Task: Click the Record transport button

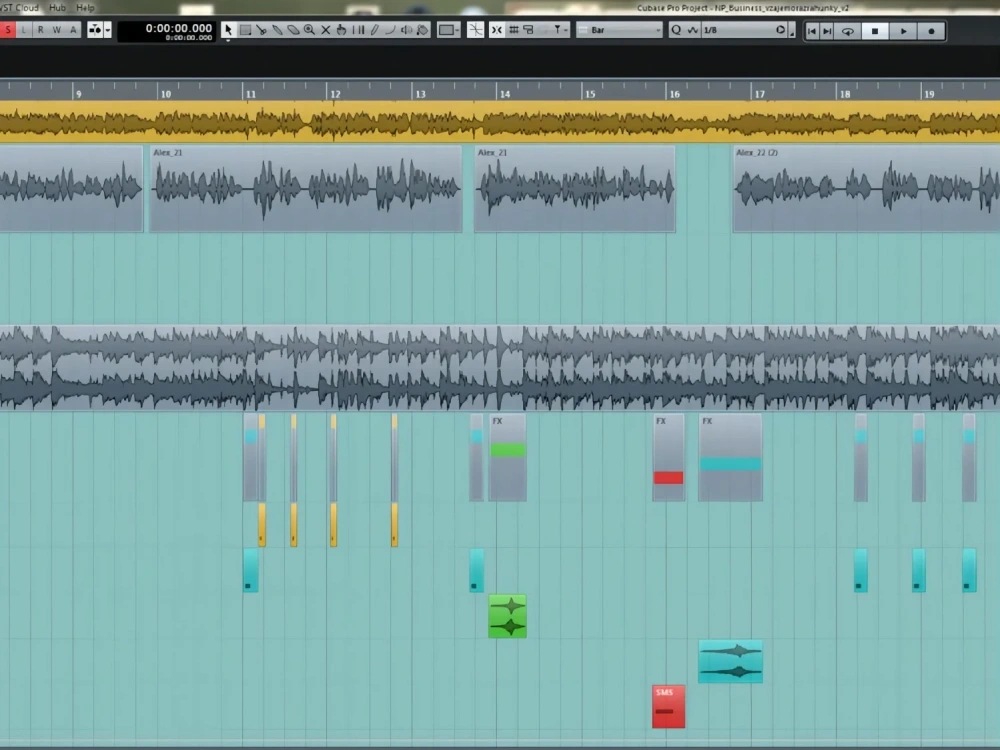Action: (x=931, y=31)
